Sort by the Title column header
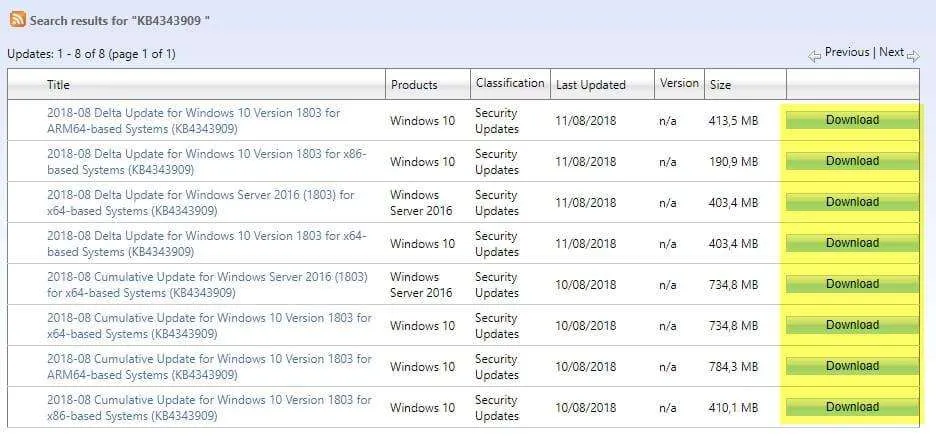 [58, 85]
